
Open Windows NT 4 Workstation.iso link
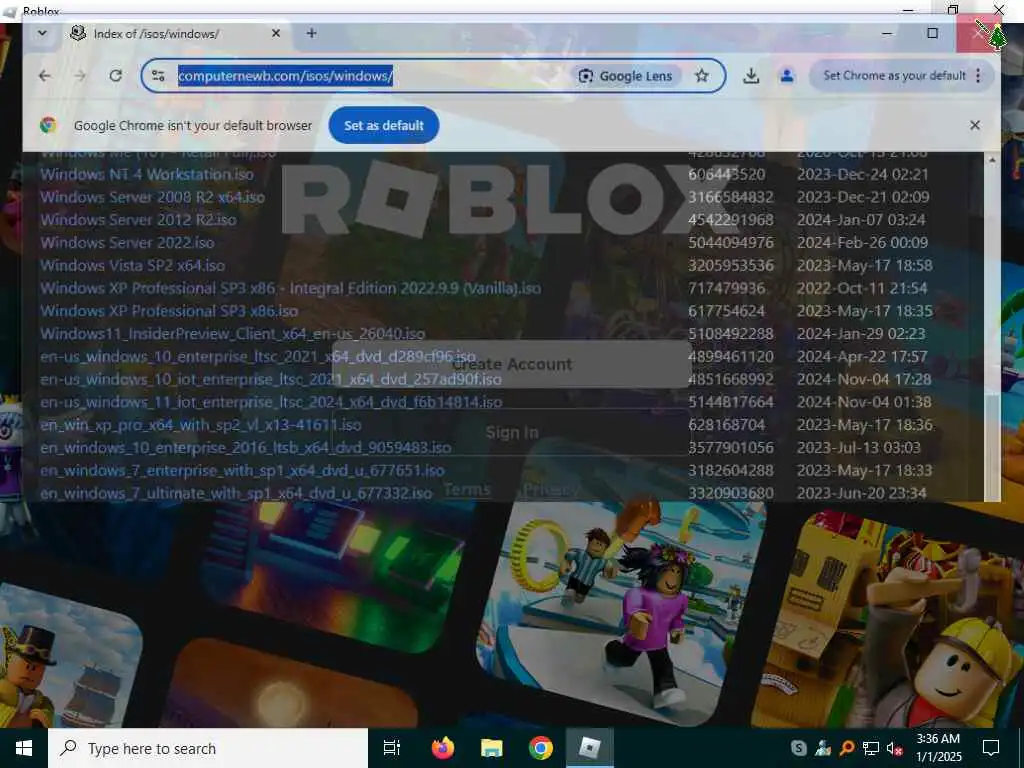147,174
